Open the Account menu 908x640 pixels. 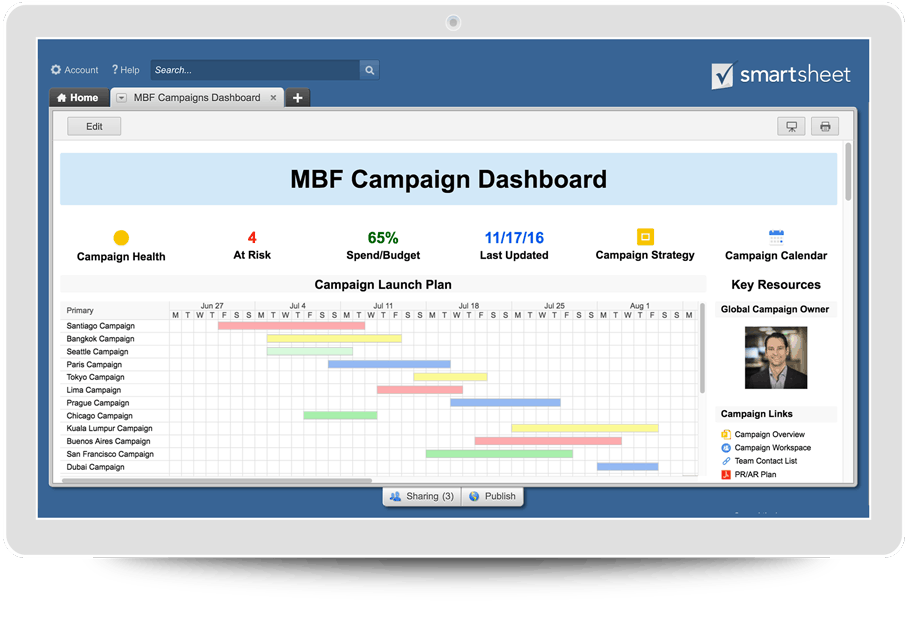[x=75, y=70]
